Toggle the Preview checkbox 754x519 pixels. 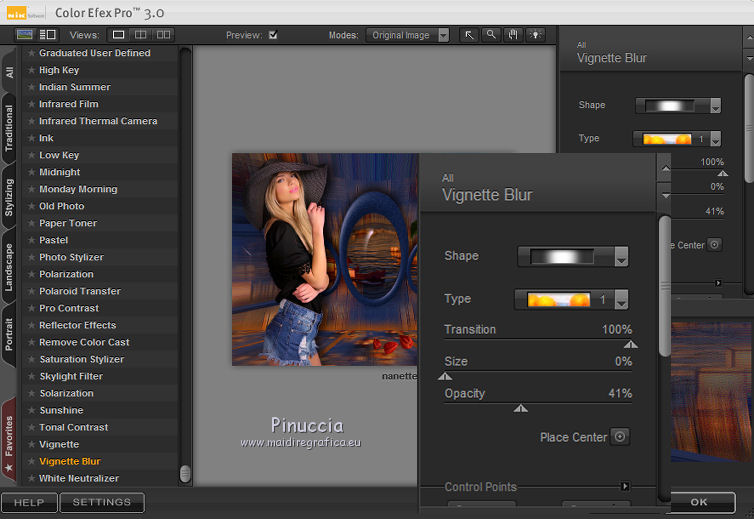(273, 35)
